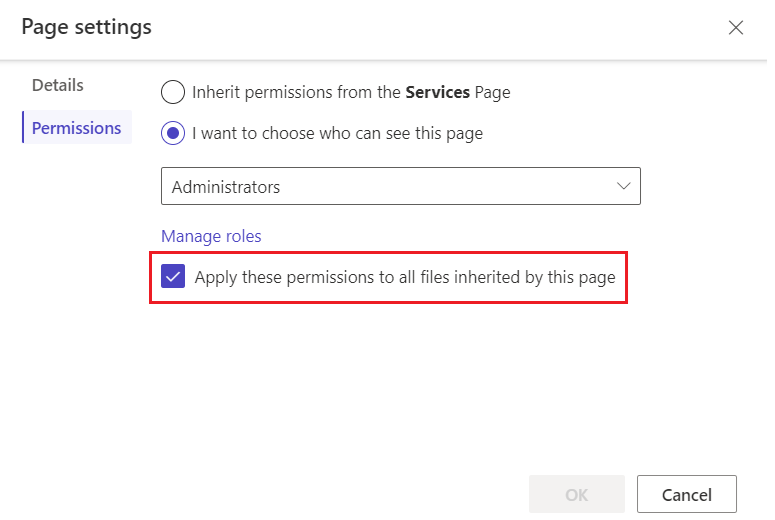This screenshot has height=520, width=775.
Task: Click the 'I want to choose who' label
Action: (x=337, y=133)
